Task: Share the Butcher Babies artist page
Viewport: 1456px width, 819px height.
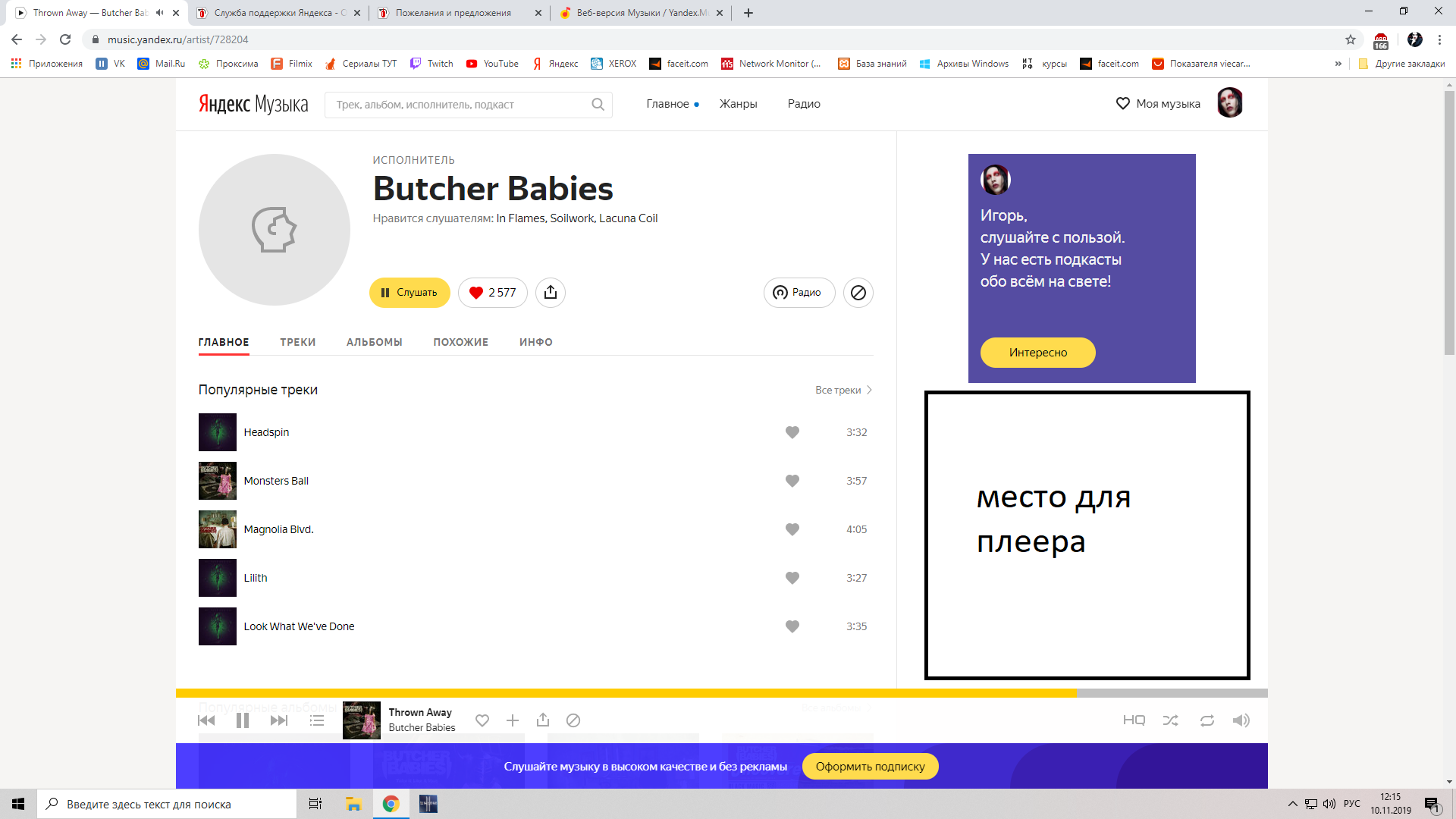Action: point(551,293)
